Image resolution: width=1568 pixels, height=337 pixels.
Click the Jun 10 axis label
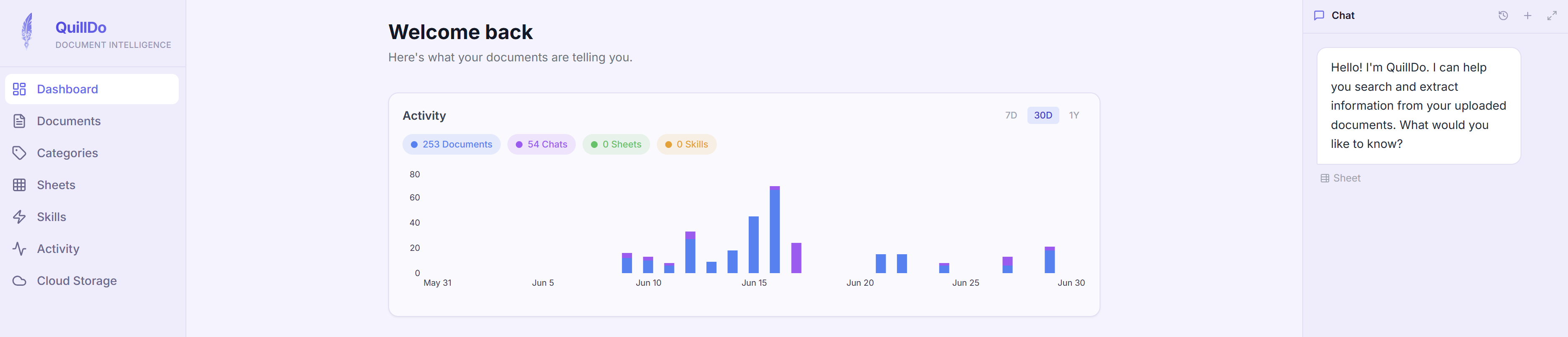click(648, 283)
